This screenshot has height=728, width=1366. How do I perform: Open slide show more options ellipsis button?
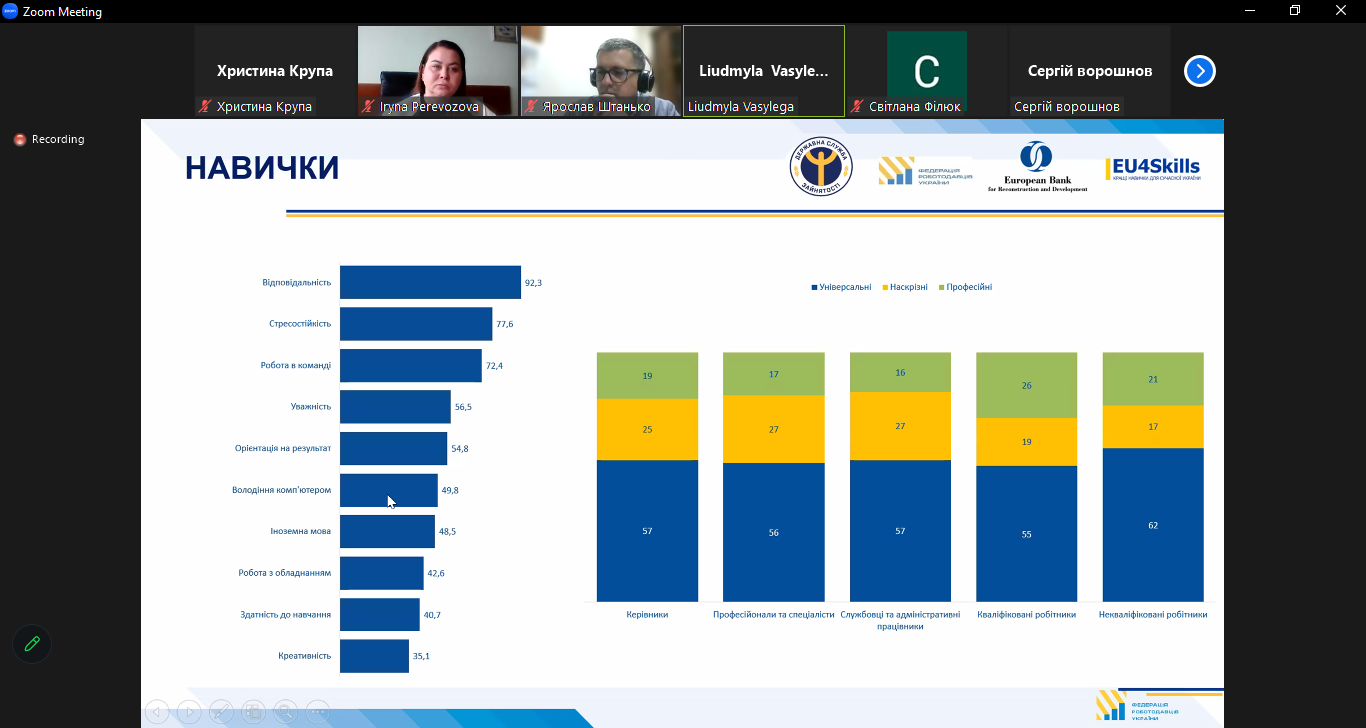[317, 712]
